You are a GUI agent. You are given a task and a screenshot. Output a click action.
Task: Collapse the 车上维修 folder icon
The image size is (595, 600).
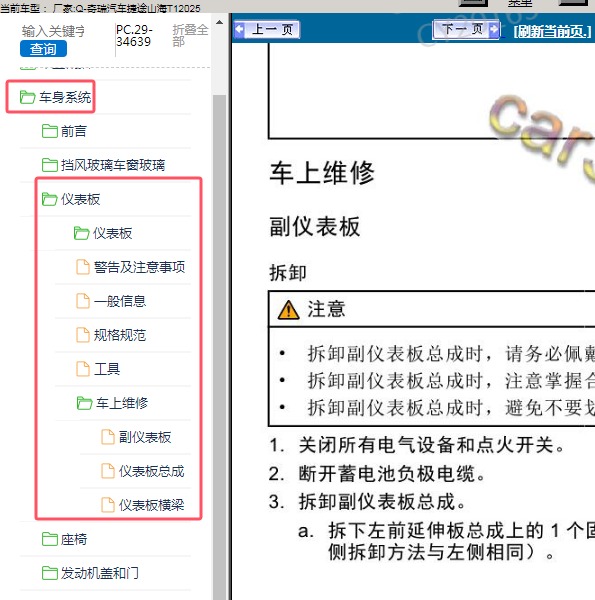(x=85, y=403)
